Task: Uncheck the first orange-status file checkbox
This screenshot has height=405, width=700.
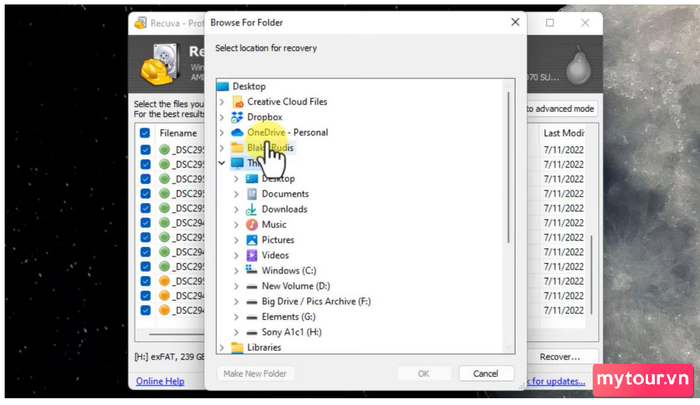Action: pos(146,281)
